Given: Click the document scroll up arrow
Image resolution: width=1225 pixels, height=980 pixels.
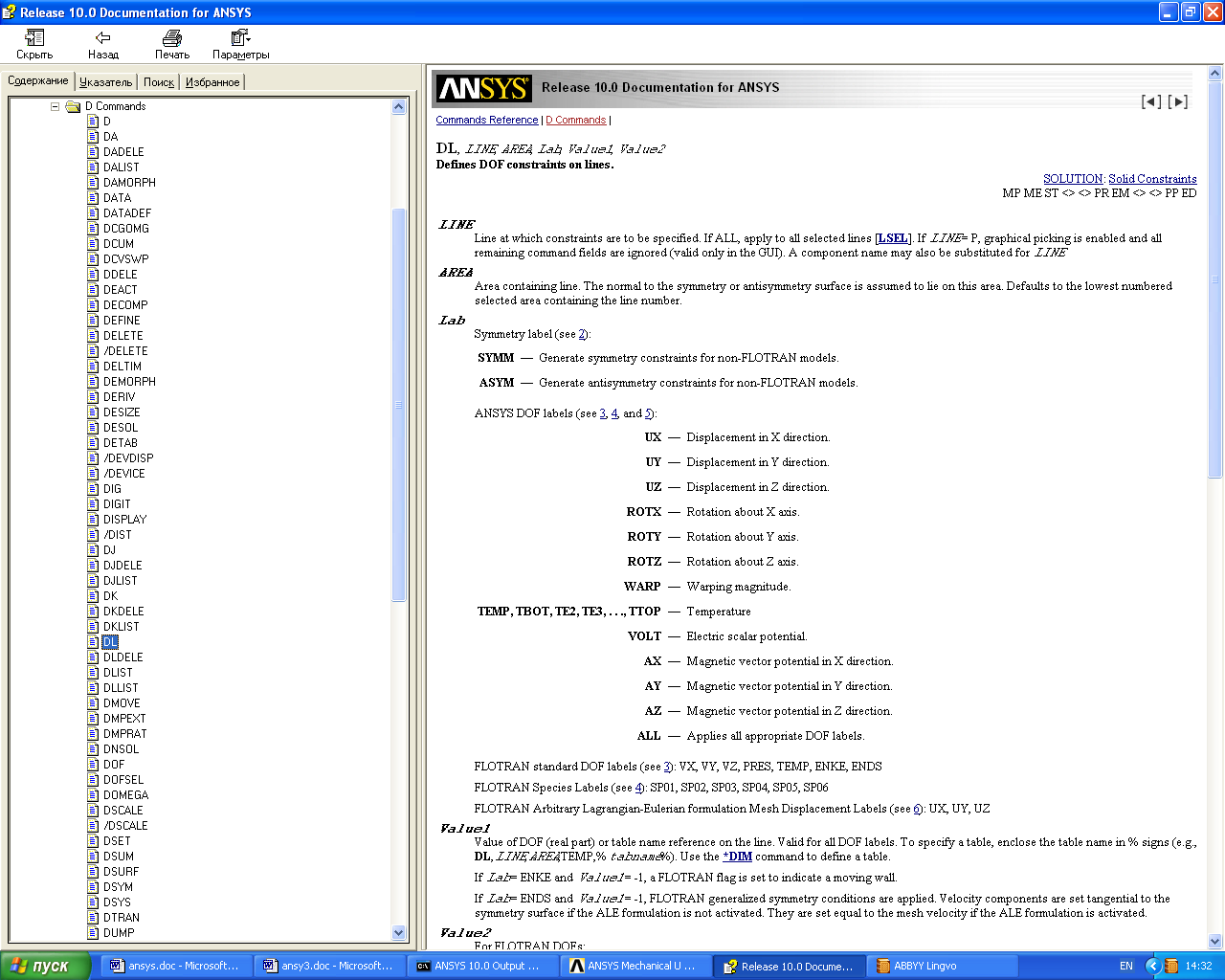Looking at the screenshot, I should point(1215,74).
